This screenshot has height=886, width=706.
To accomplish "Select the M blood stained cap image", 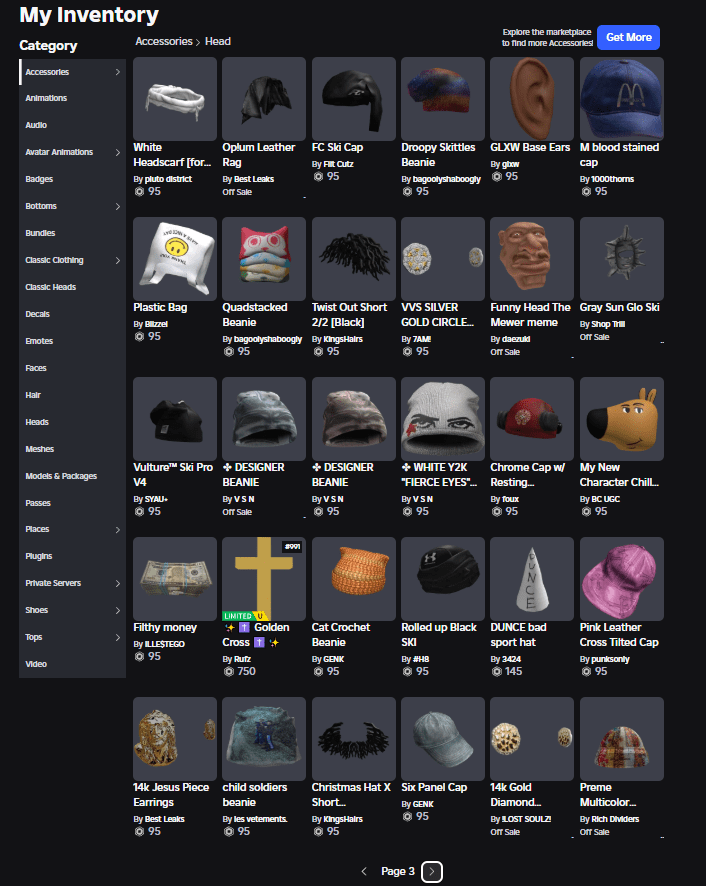I will (x=621, y=98).
